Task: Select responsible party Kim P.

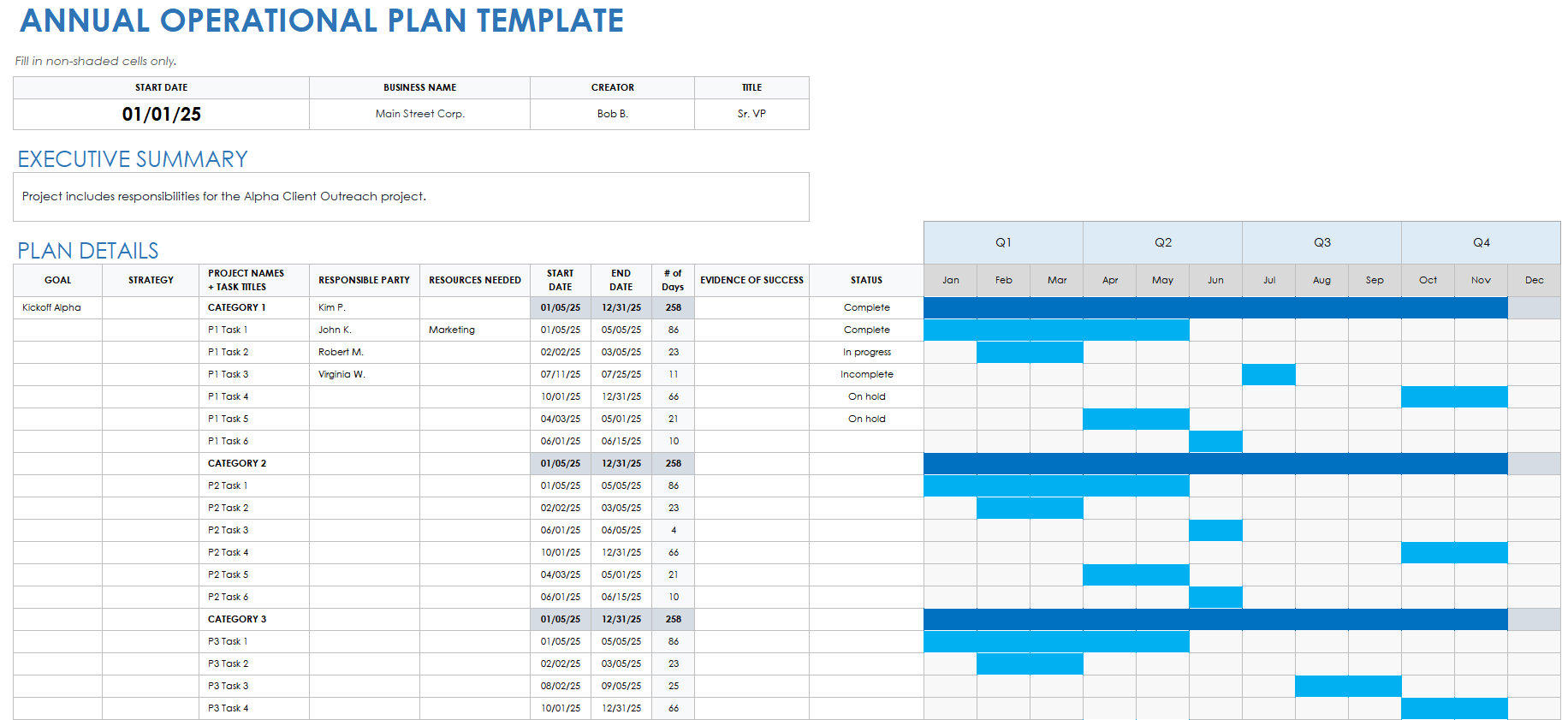Action: pos(364,307)
